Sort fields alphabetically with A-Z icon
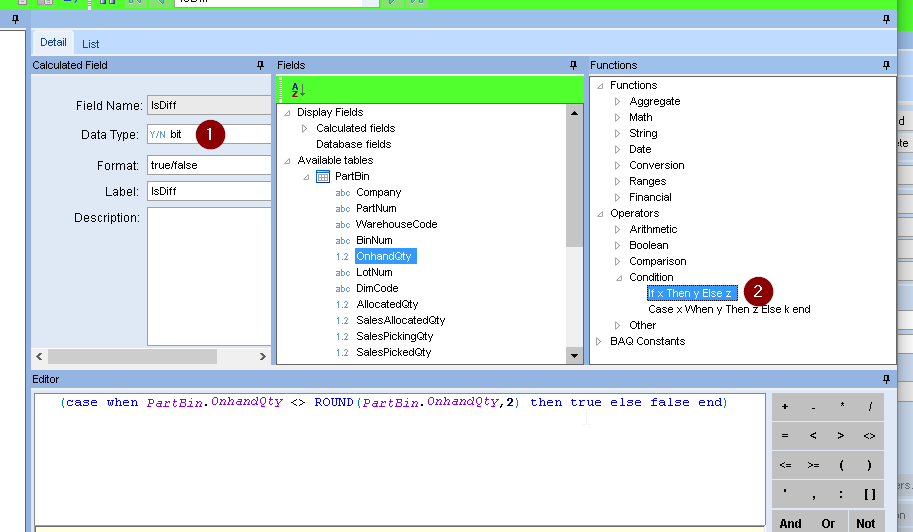Image resolution: width=913 pixels, height=532 pixels. [x=298, y=90]
